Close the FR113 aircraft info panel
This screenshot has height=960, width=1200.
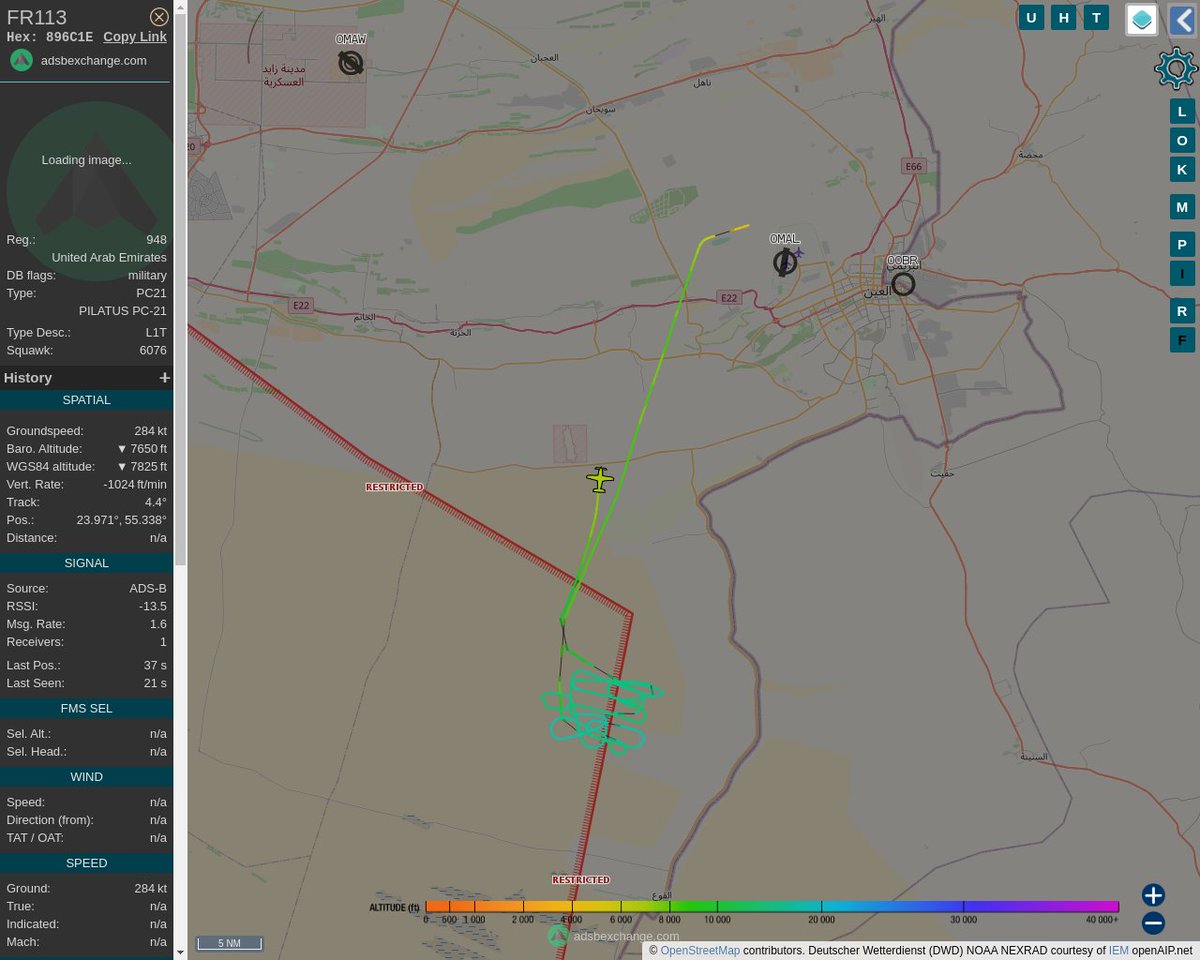click(159, 17)
